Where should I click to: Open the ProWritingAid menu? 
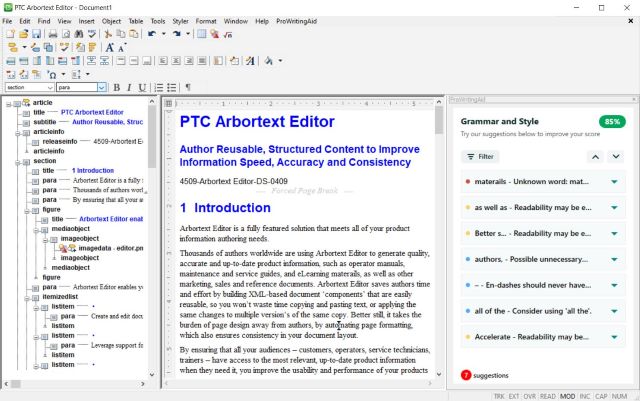[x=296, y=21]
